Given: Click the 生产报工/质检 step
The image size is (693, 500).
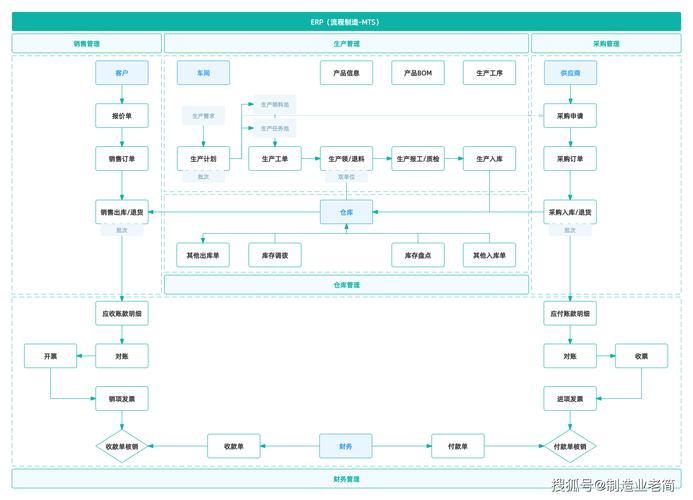Looking at the screenshot, I should [x=418, y=158].
